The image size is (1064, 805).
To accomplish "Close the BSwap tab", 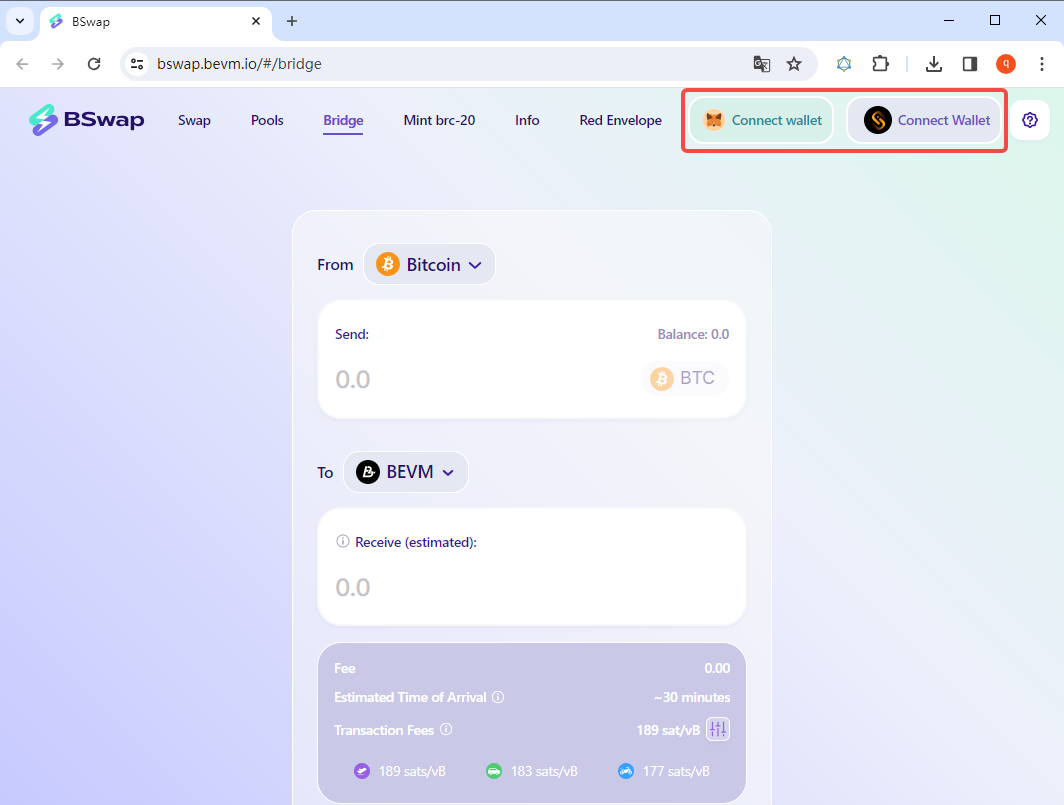I will [256, 21].
